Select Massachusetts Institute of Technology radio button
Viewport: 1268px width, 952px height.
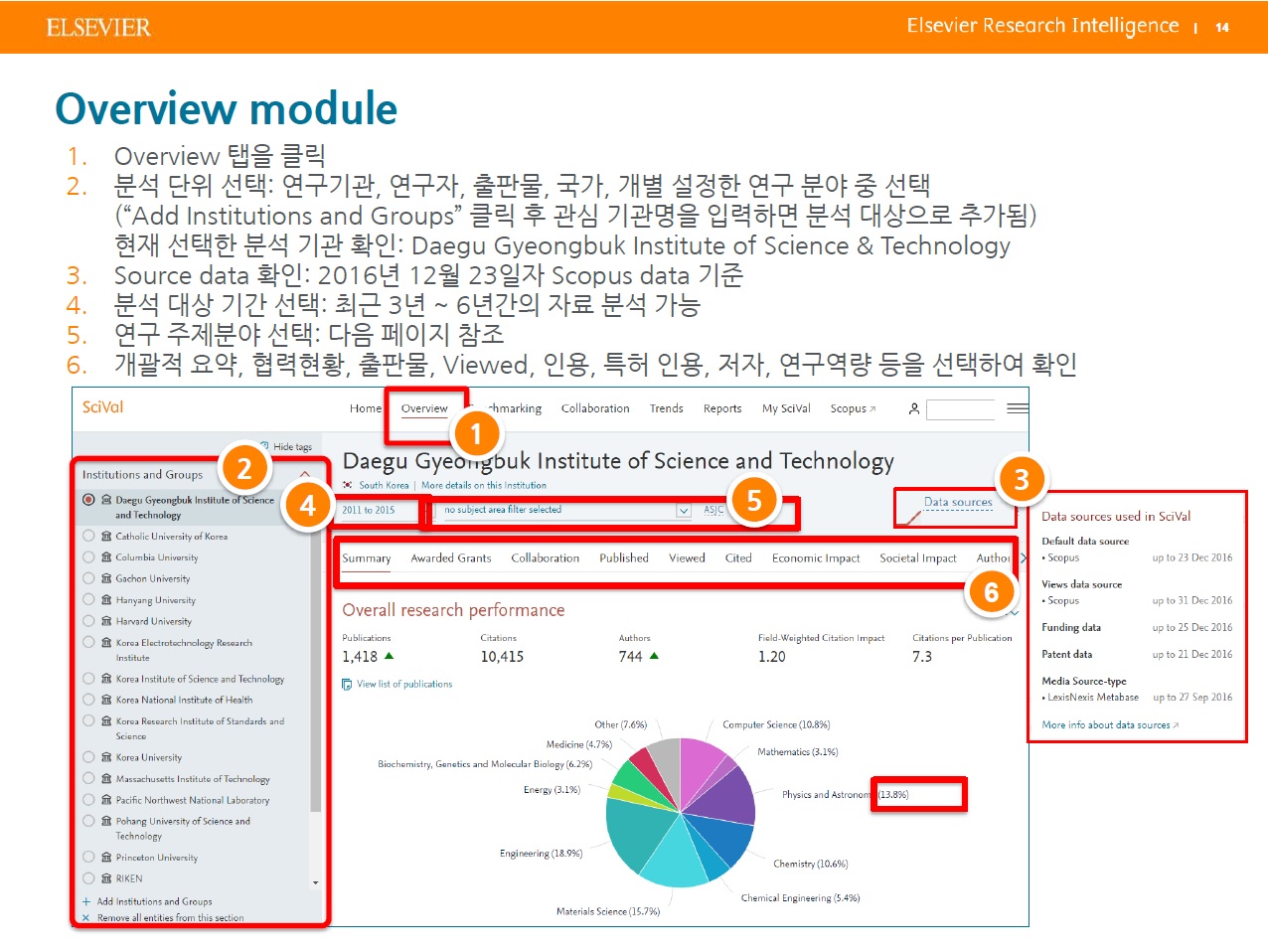click(88, 778)
